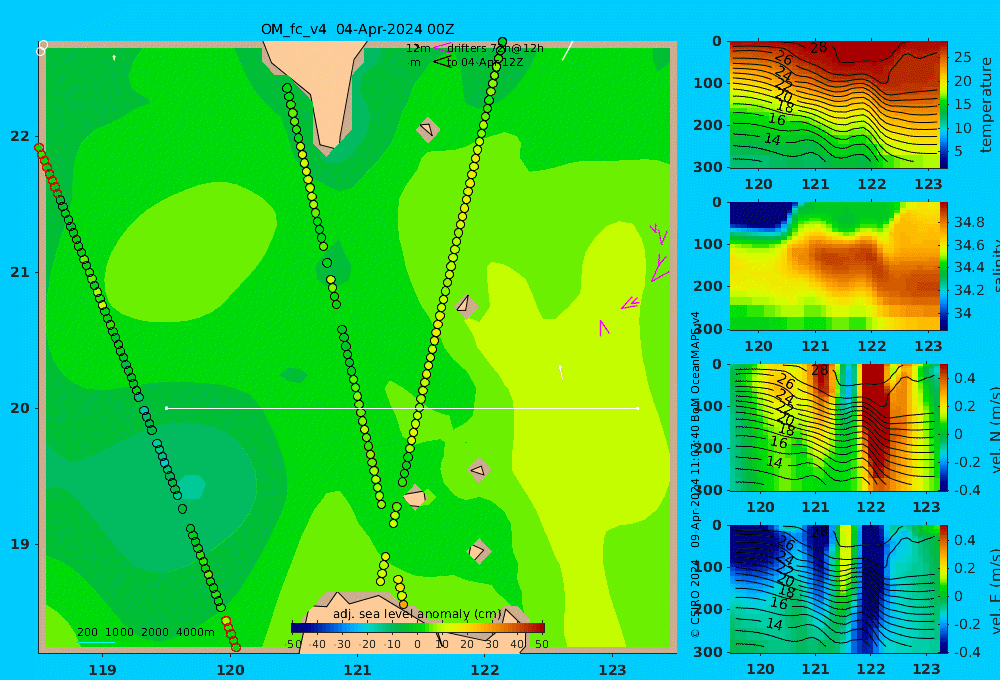Open the northward velocity section plot

834,427
